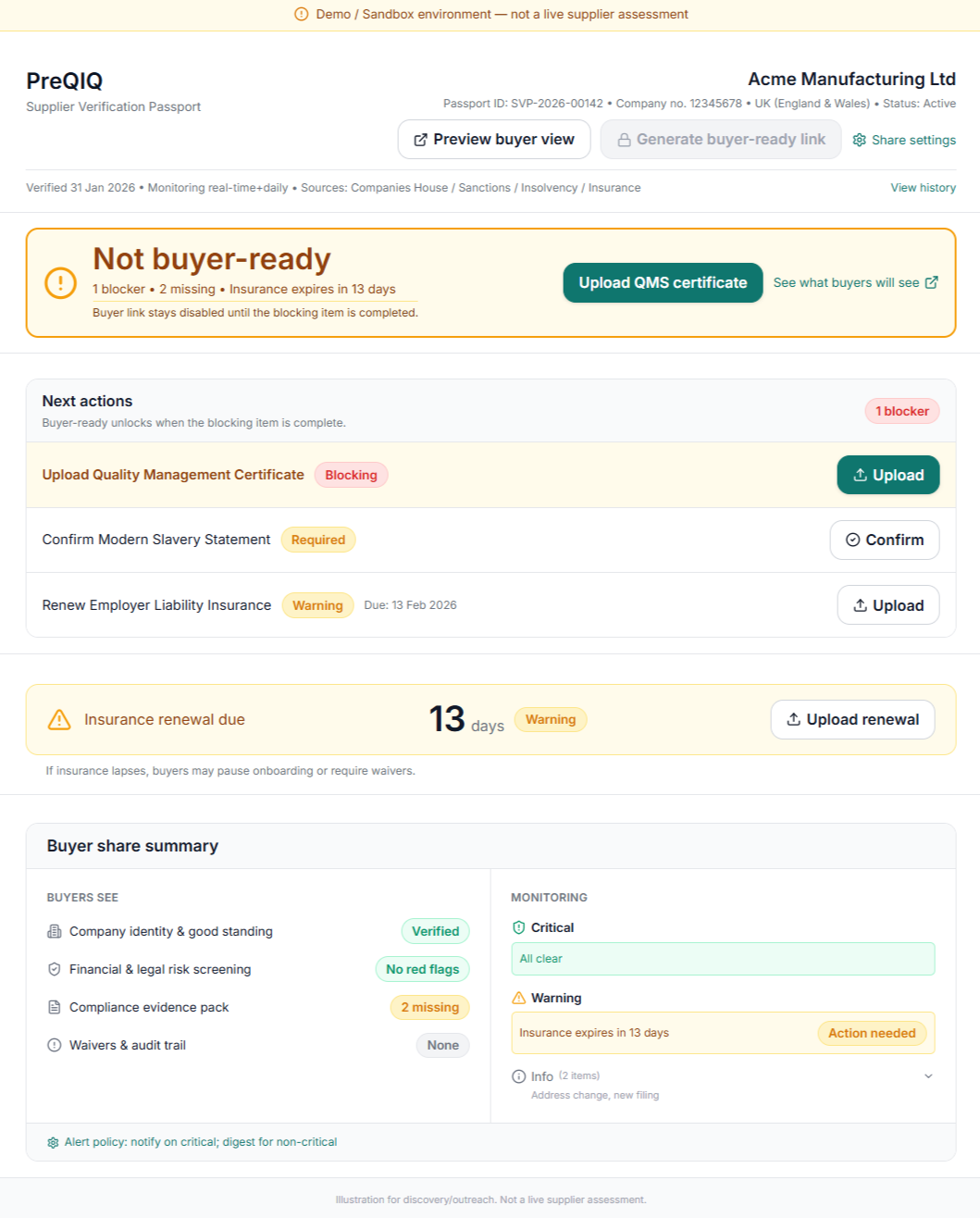
Task: Click the Action needed badge in Warning
Action: (x=871, y=1033)
